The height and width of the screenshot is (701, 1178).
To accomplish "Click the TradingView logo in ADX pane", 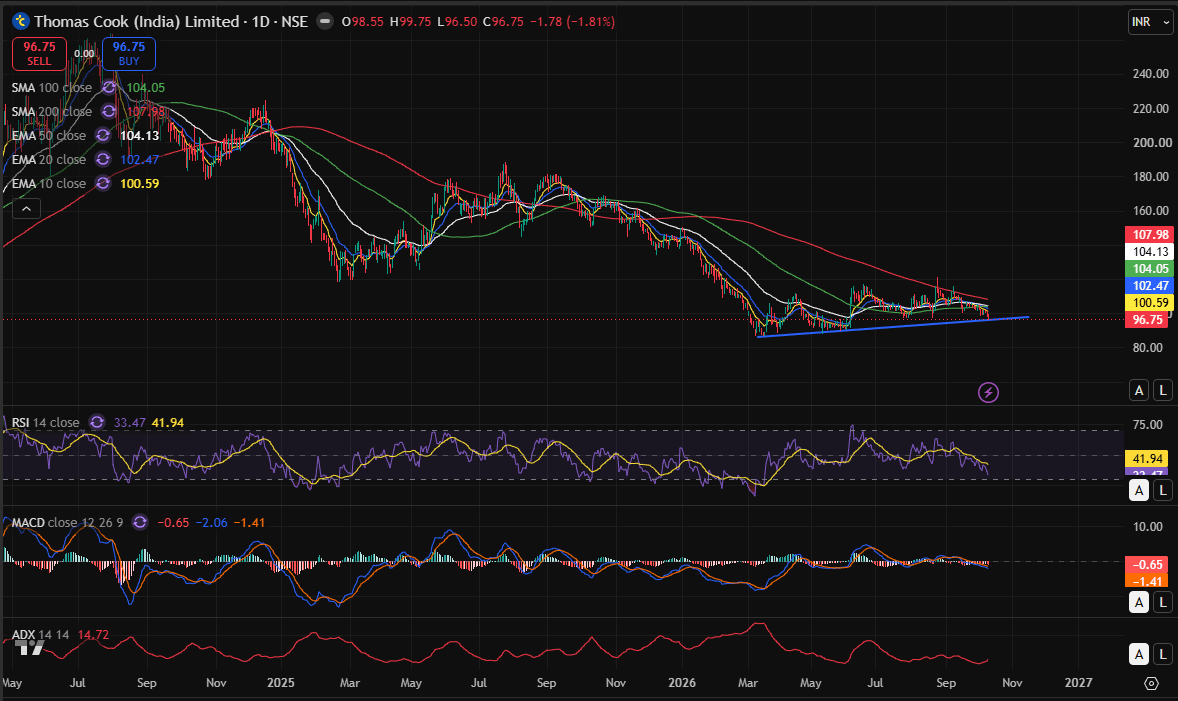I will coord(29,648).
